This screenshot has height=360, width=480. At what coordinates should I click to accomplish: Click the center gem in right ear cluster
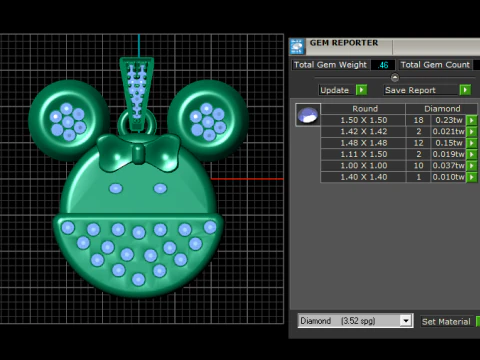208,122
